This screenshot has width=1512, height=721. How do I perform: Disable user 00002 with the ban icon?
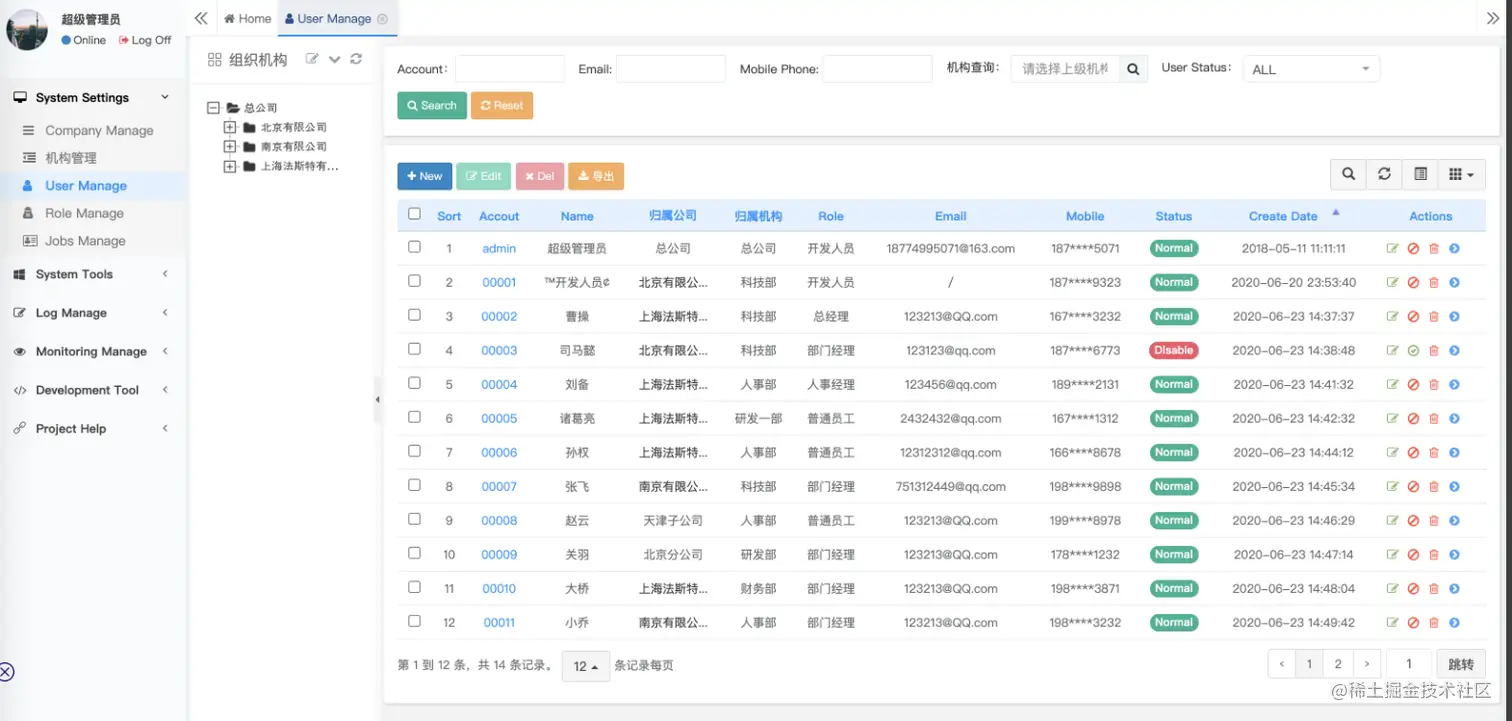pos(1413,317)
